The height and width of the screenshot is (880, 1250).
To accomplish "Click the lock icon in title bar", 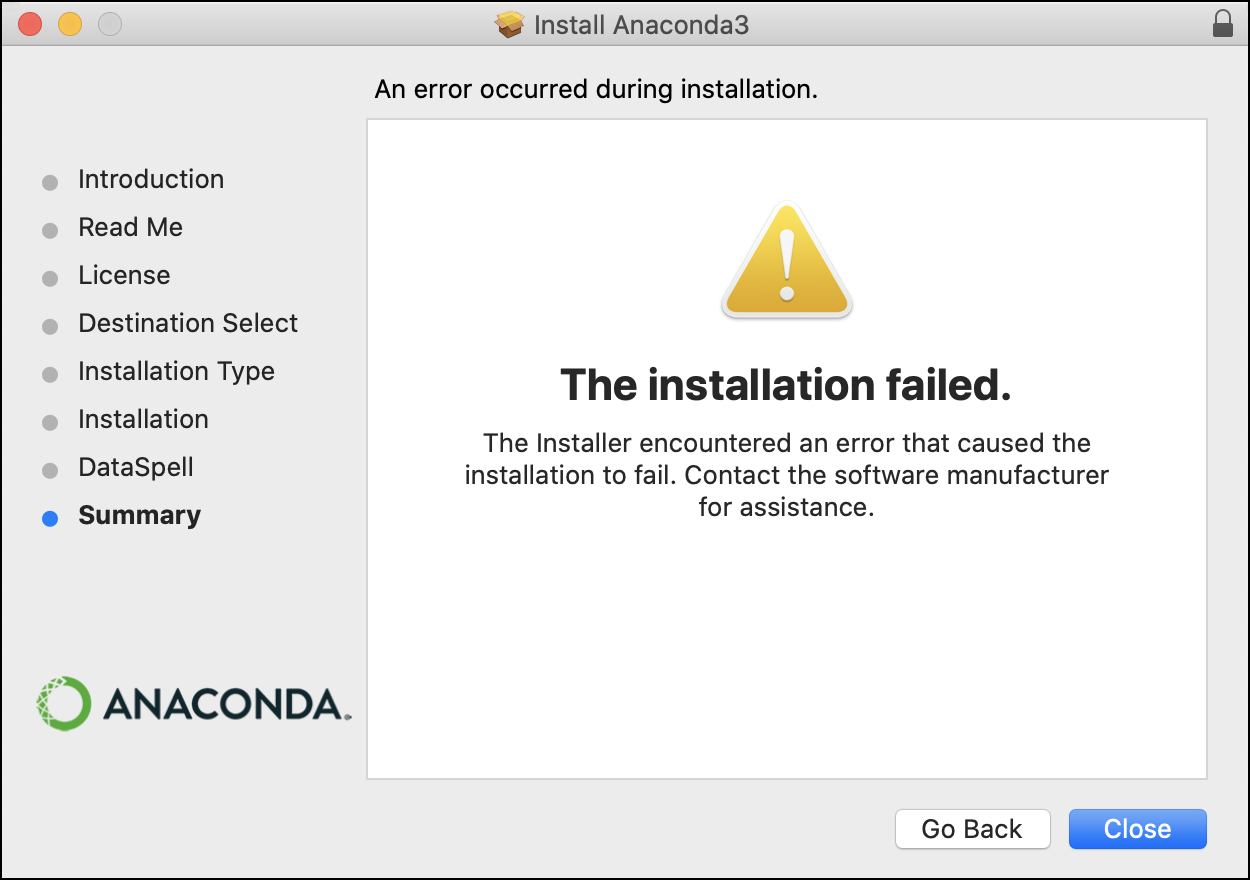I will tap(1222, 24).
